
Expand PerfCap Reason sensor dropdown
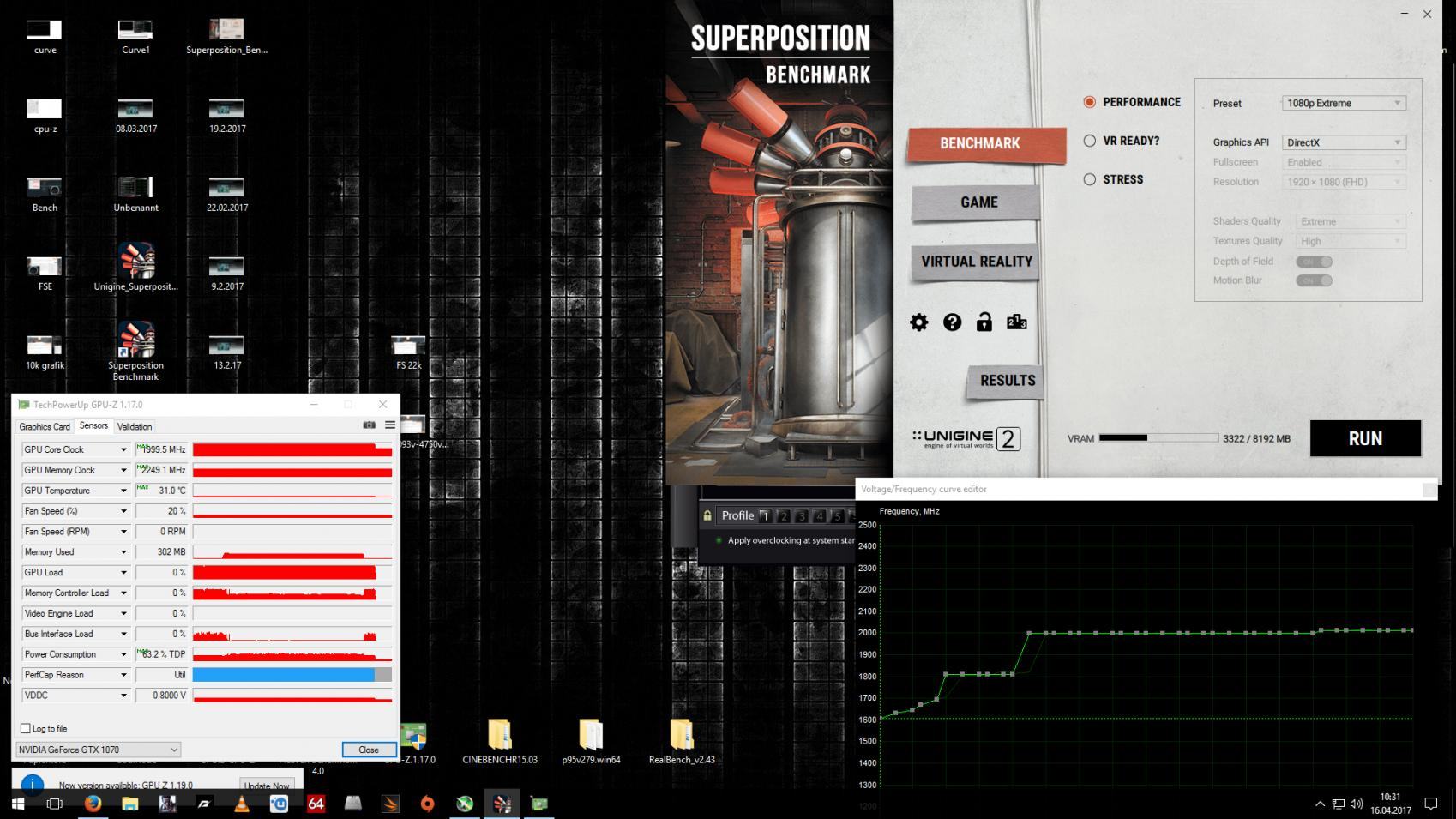(123, 675)
